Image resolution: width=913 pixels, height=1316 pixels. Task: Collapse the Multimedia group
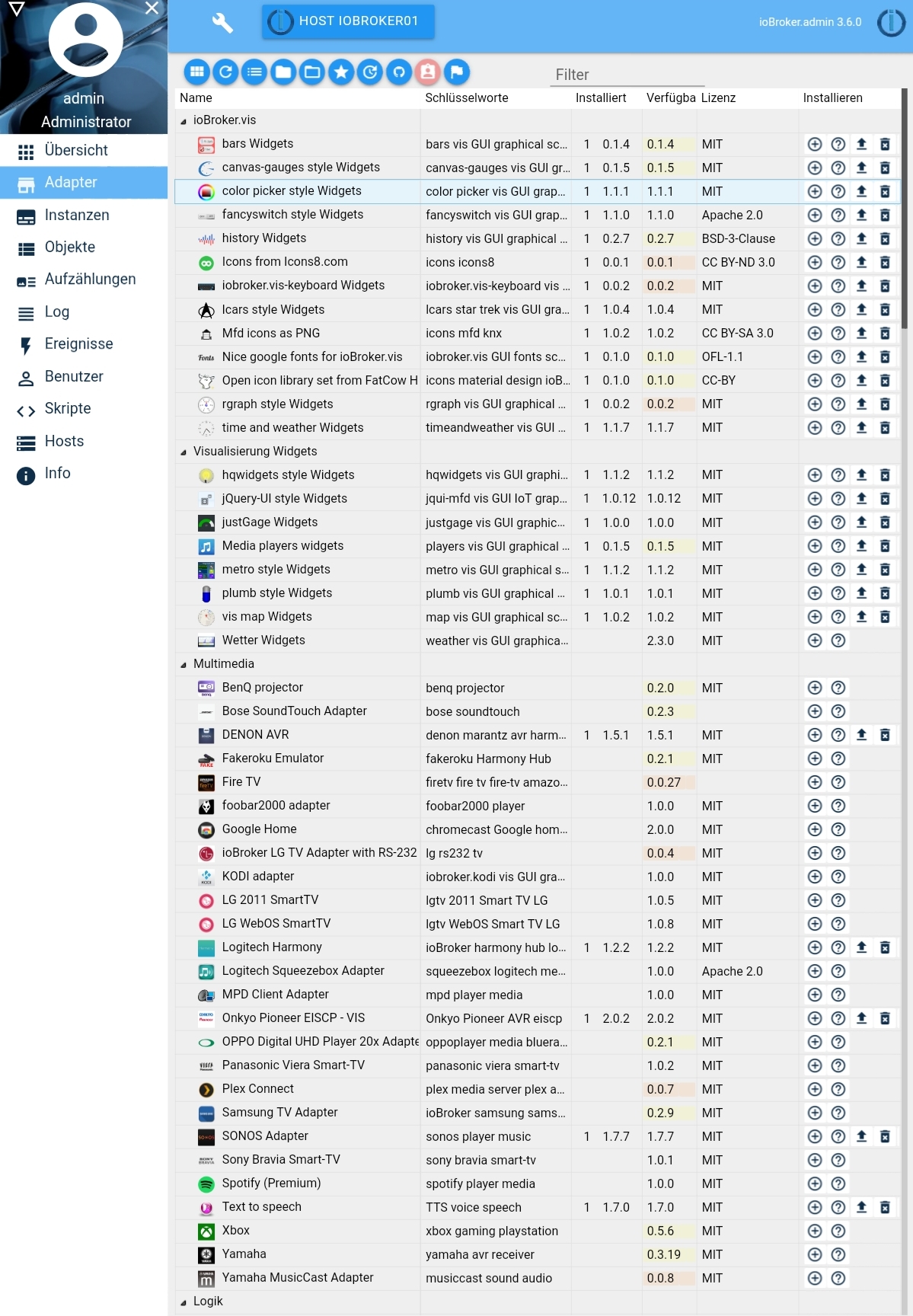coord(183,665)
